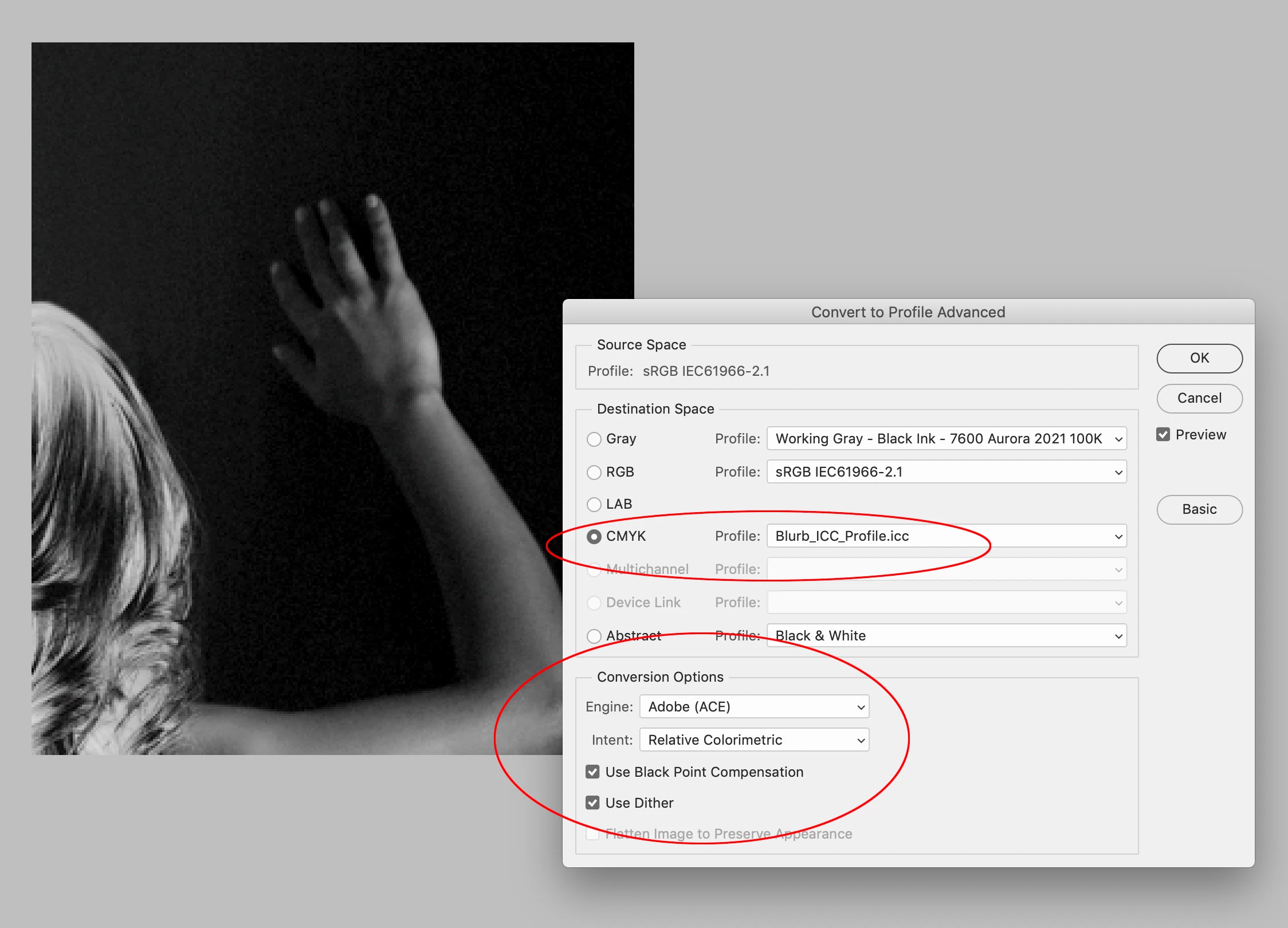Open the sRGB IEC61966-2.1 RGB profile dropdown

947,472
